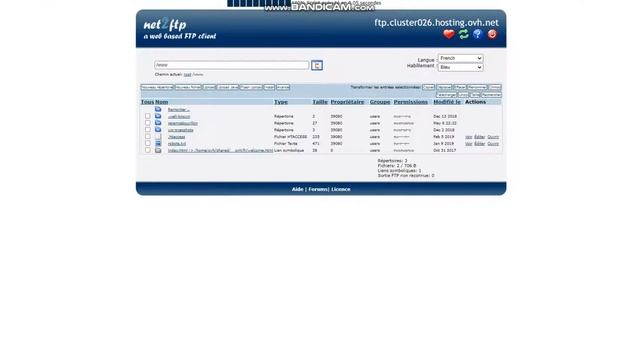Click the Licence footer link
The width and height of the screenshot is (640, 360).
point(341,189)
